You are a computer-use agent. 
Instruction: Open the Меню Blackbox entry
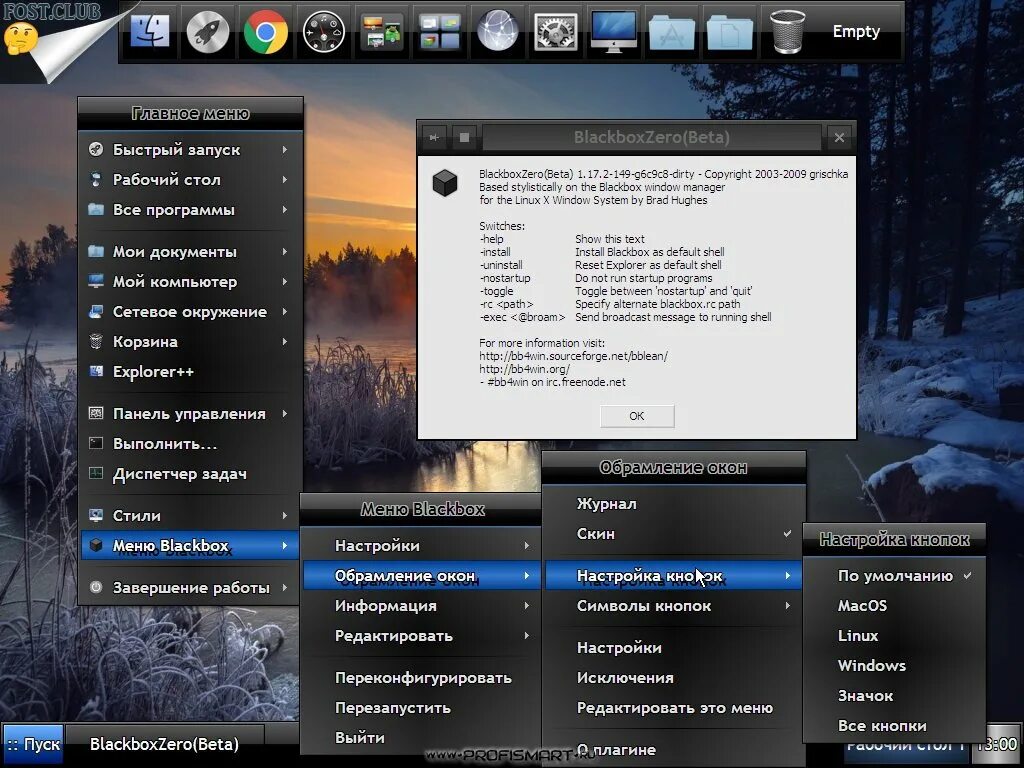click(x=190, y=545)
